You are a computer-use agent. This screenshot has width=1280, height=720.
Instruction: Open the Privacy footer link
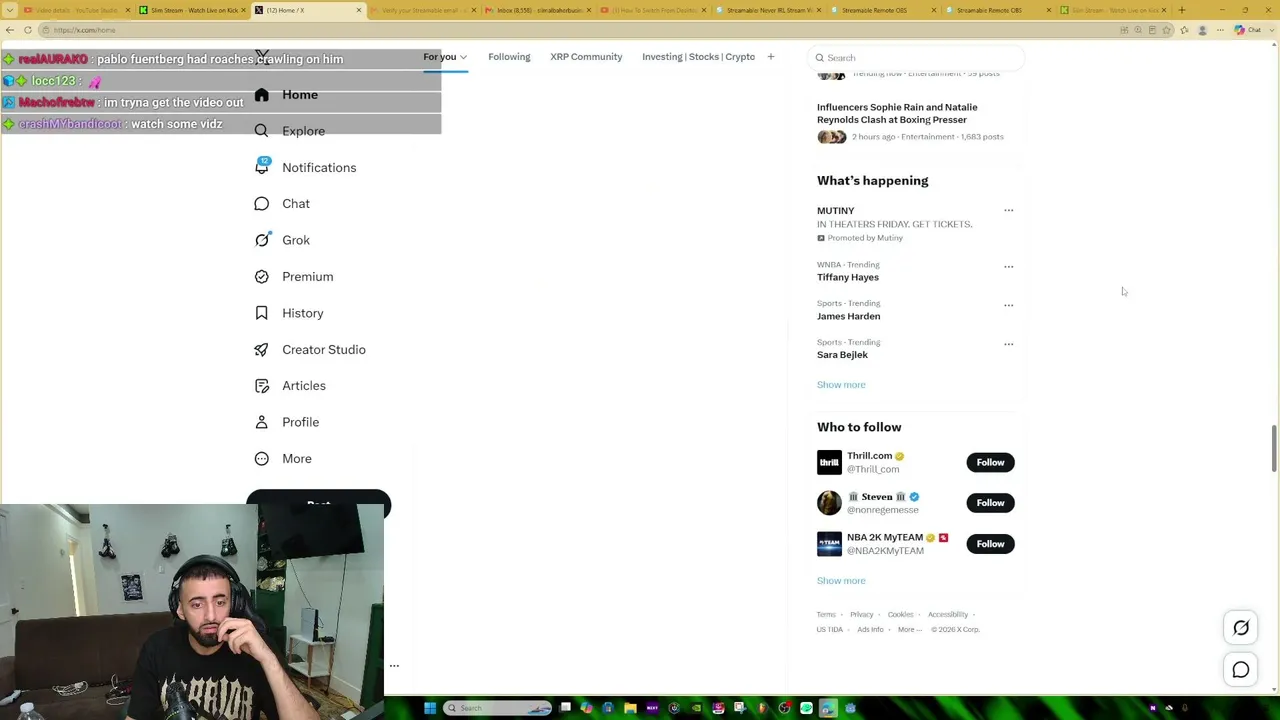(x=861, y=615)
